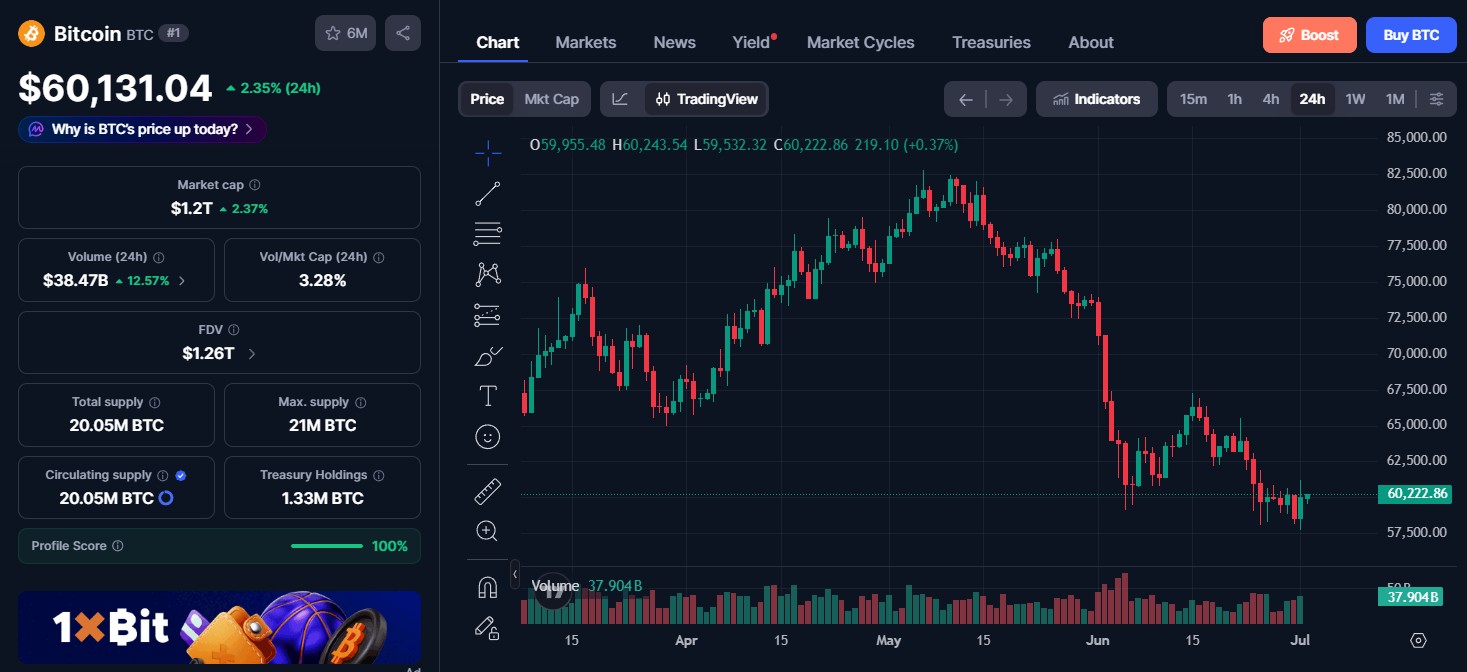The width and height of the screenshot is (1467, 672).
Task: Open the Fibonacci retracement tool
Action: (x=488, y=234)
